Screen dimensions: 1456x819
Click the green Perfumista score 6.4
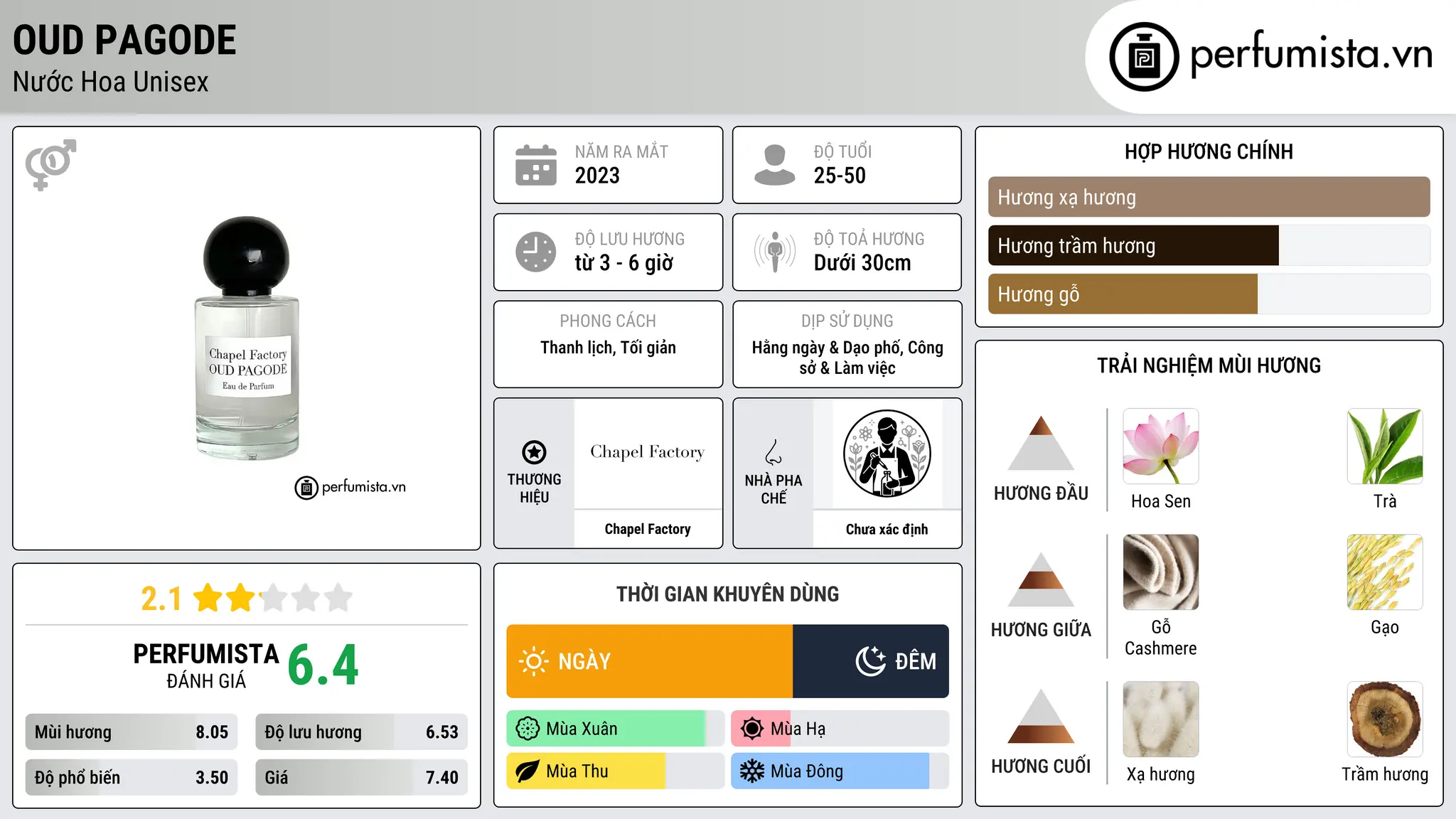pos(323,665)
